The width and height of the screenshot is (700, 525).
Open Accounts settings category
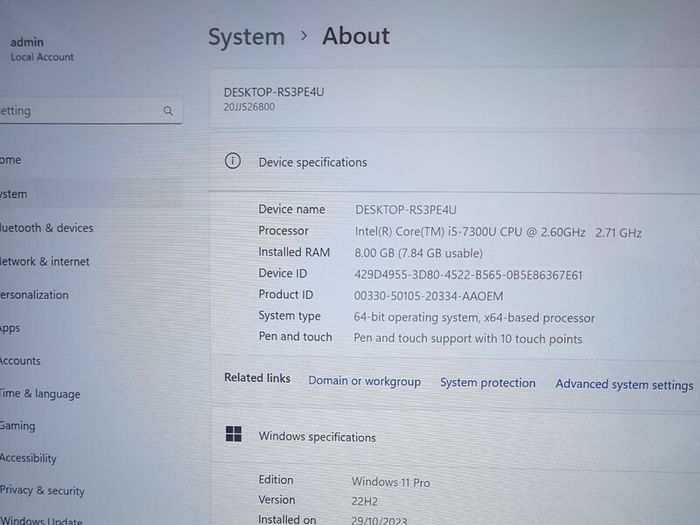point(20,361)
